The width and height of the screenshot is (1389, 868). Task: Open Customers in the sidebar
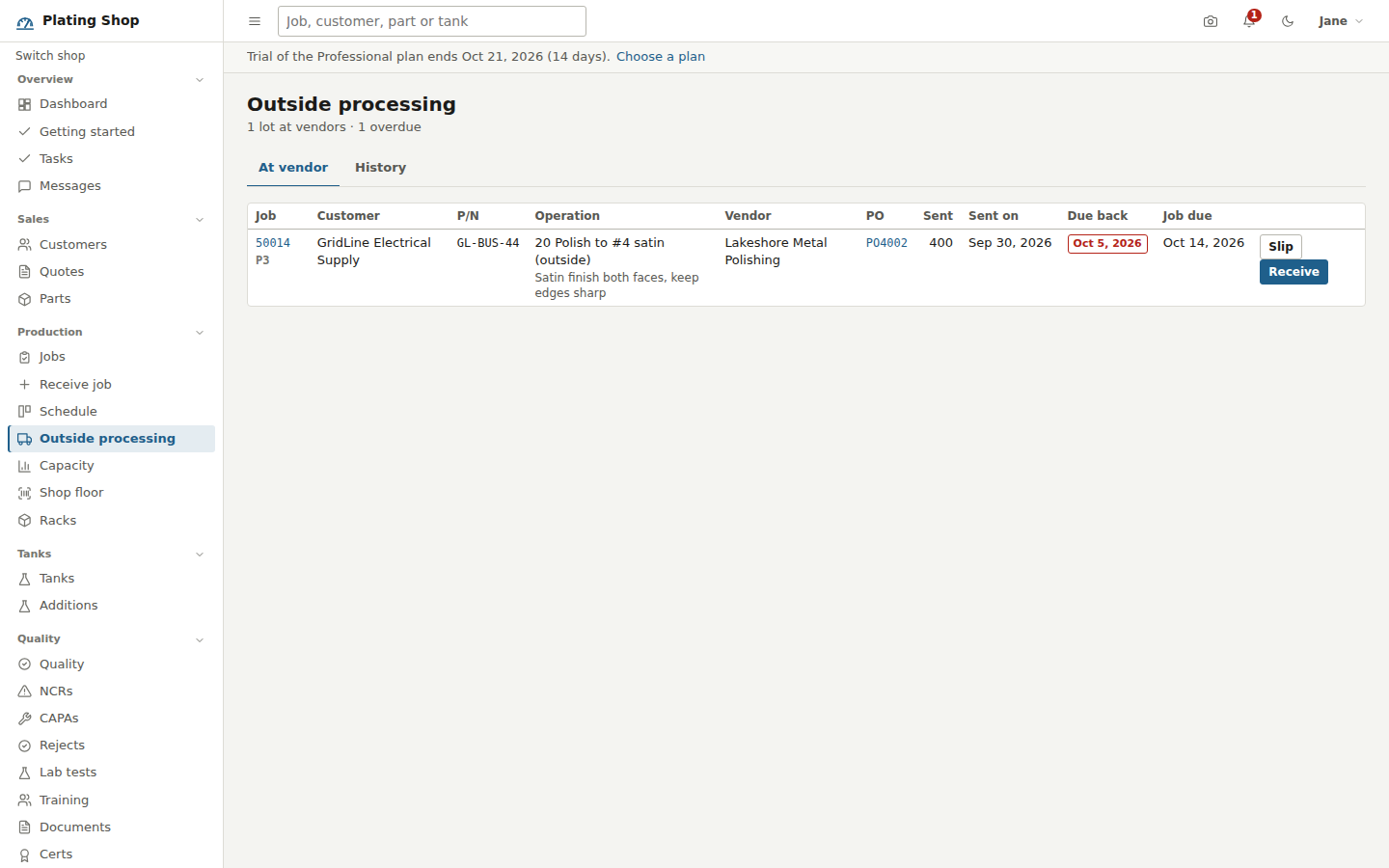[111, 245]
